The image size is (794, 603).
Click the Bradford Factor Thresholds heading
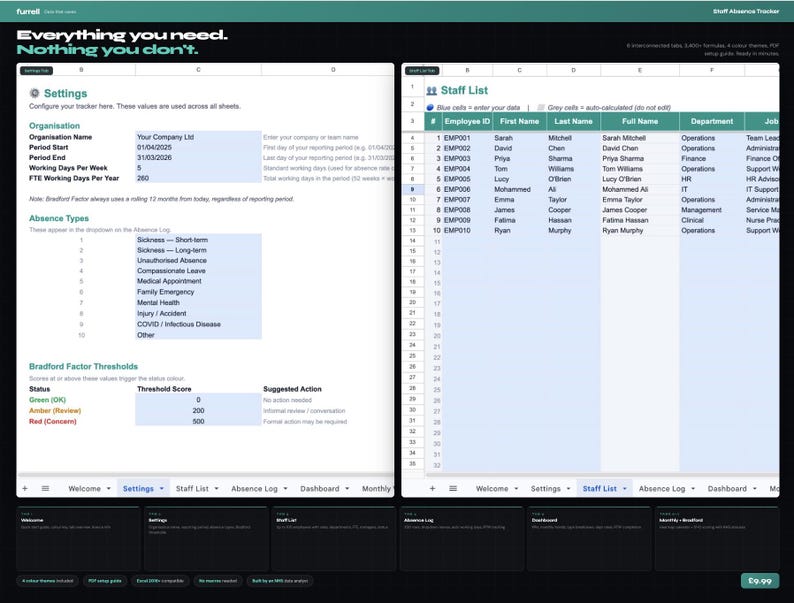[x=83, y=367]
